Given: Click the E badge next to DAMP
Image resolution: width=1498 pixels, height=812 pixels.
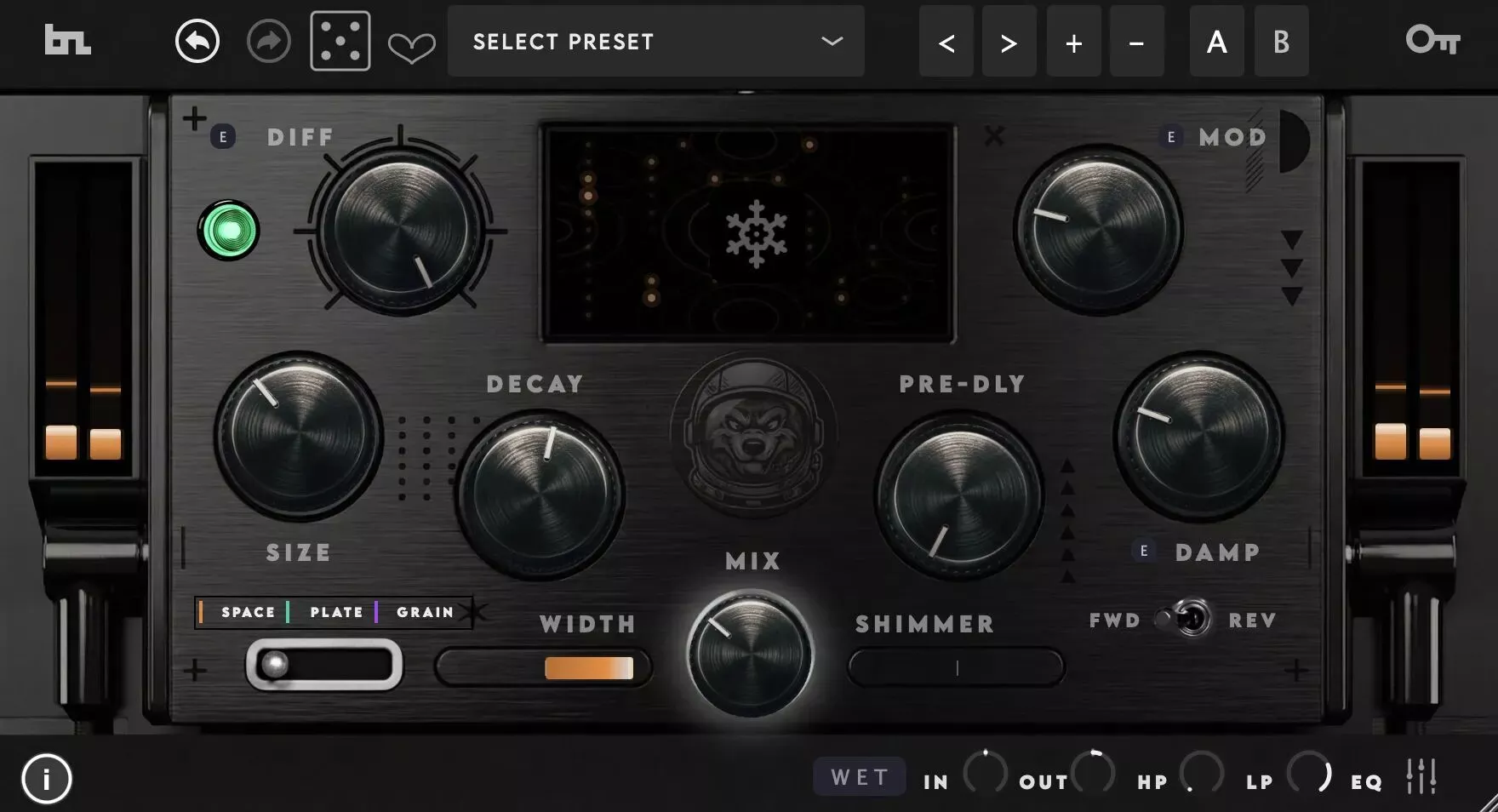Looking at the screenshot, I should (x=1143, y=552).
